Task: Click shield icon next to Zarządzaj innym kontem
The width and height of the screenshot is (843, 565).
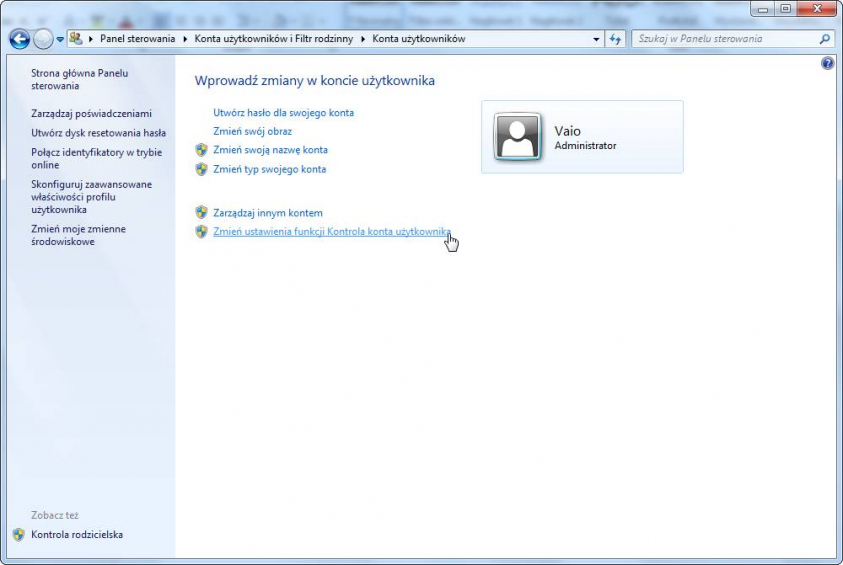Action: click(x=201, y=213)
